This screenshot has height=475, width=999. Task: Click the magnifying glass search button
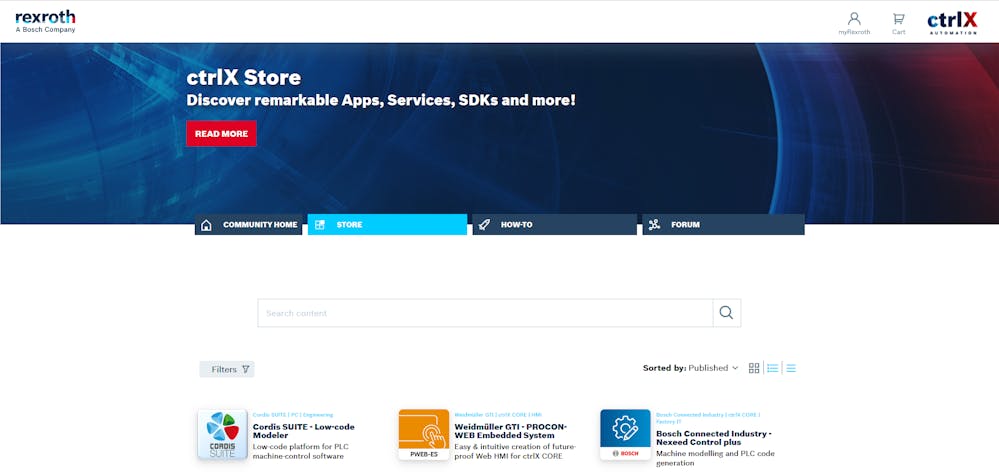click(726, 313)
